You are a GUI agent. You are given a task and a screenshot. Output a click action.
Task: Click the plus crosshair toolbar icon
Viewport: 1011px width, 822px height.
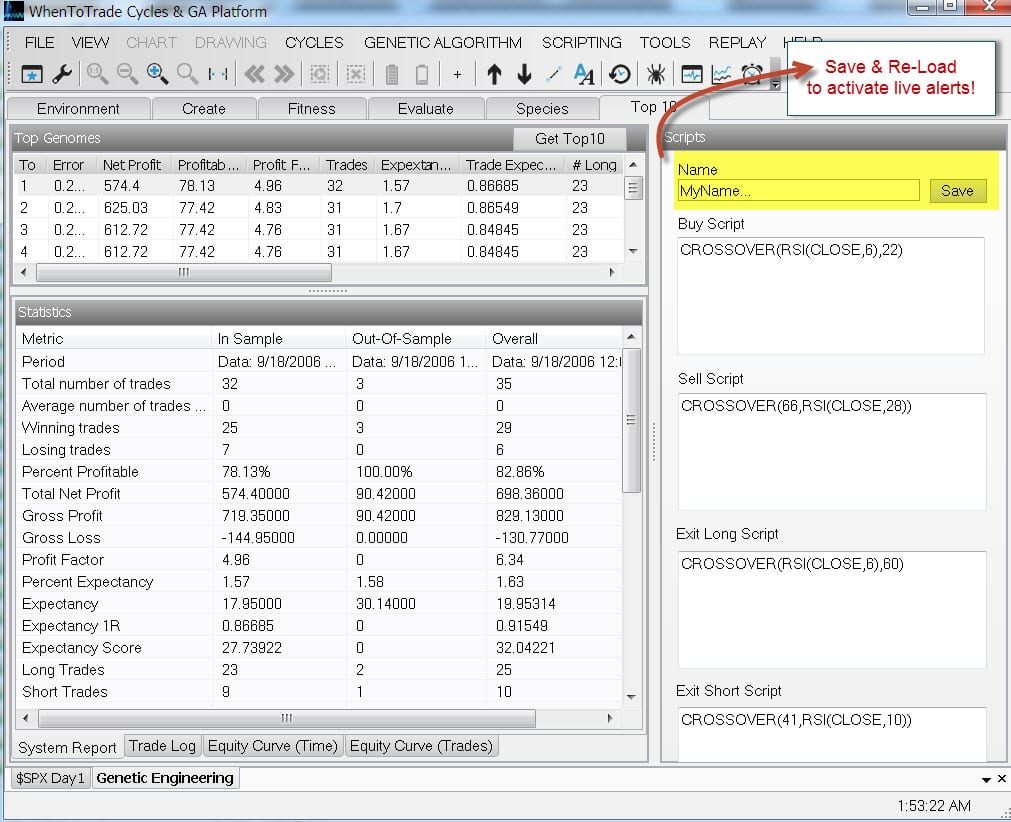(457, 75)
